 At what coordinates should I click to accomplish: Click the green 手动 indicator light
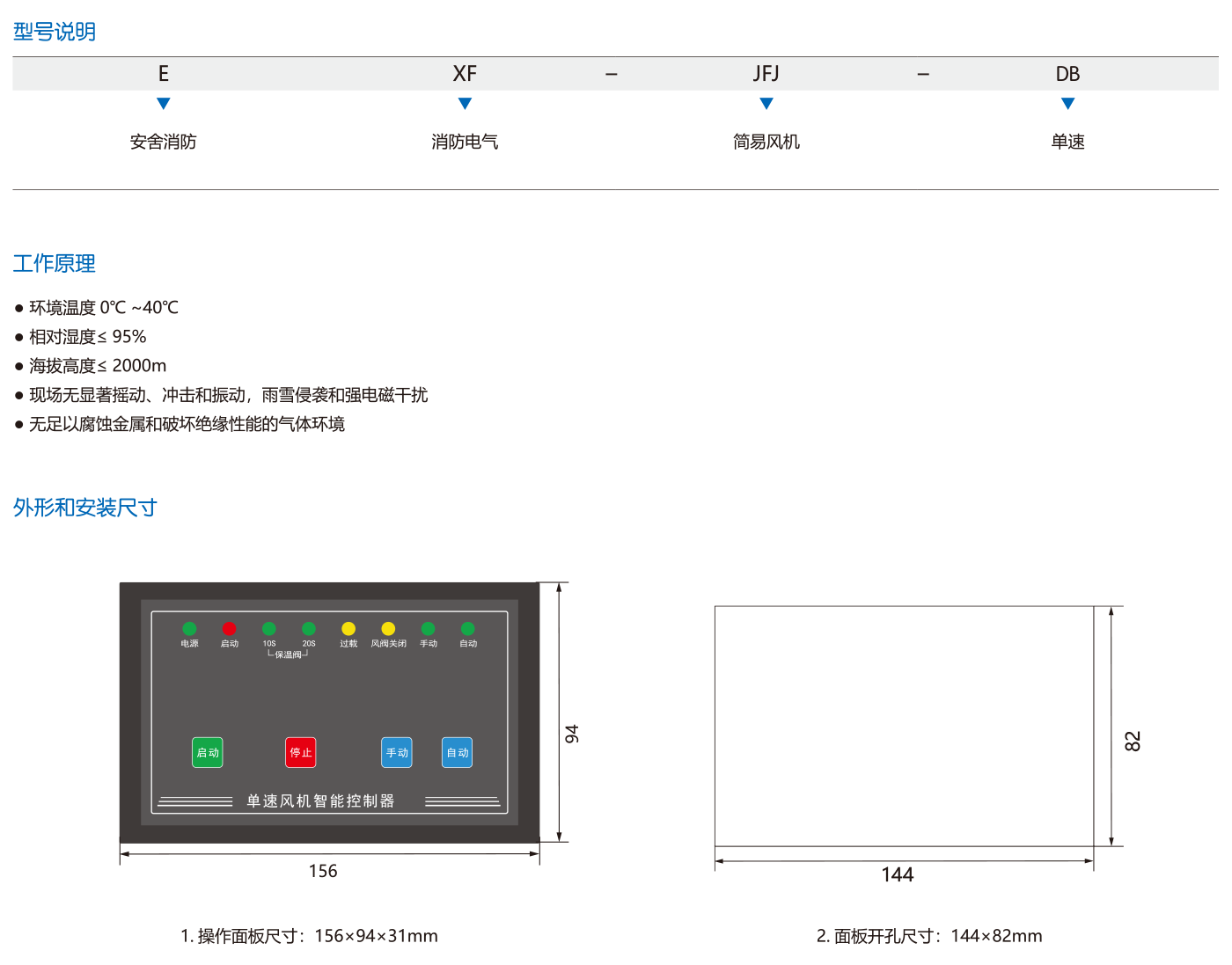point(428,629)
